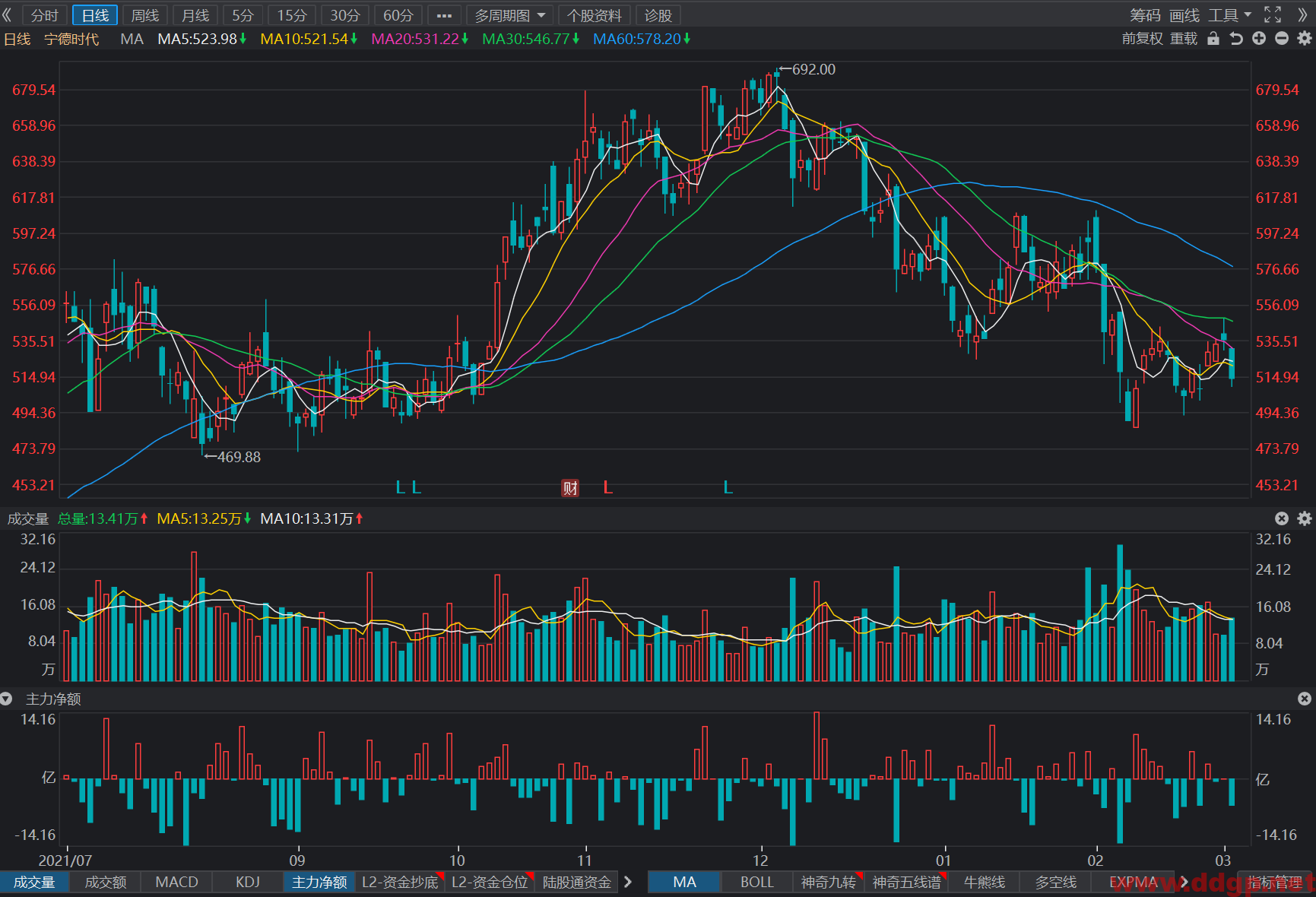This screenshot has width=1316, height=897.
Task: Zoom out chart with minus circle icon
Action: [1282, 39]
